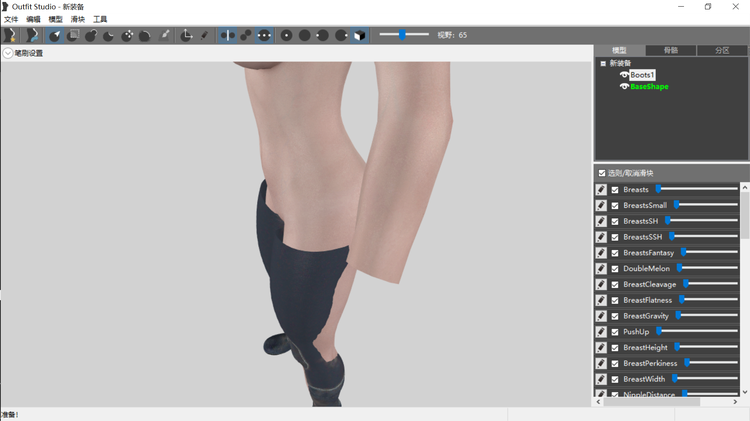Click the 笔刷设置 label
This screenshot has width=750, height=421.
29,53
